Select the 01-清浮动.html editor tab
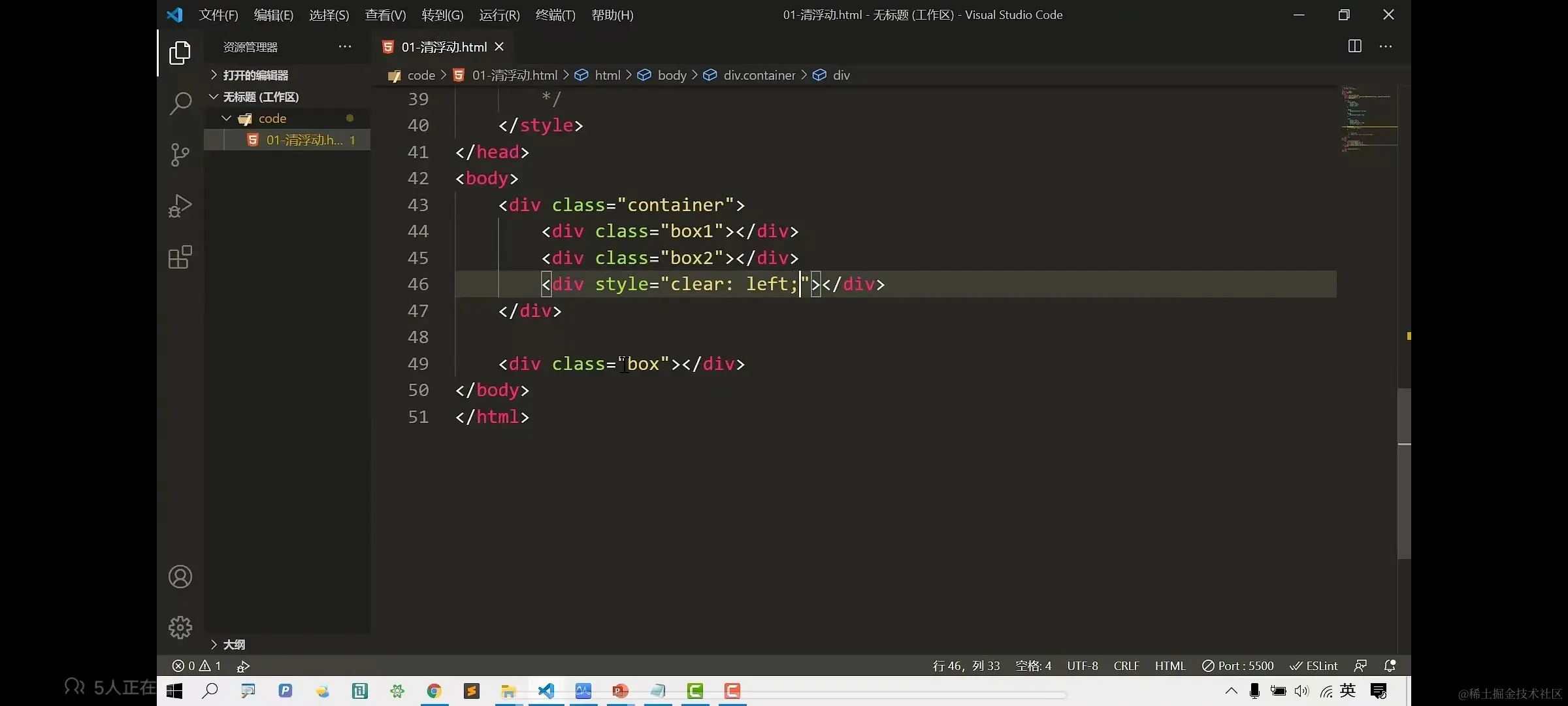The width and height of the screenshot is (1568, 706). click(444, 47)
